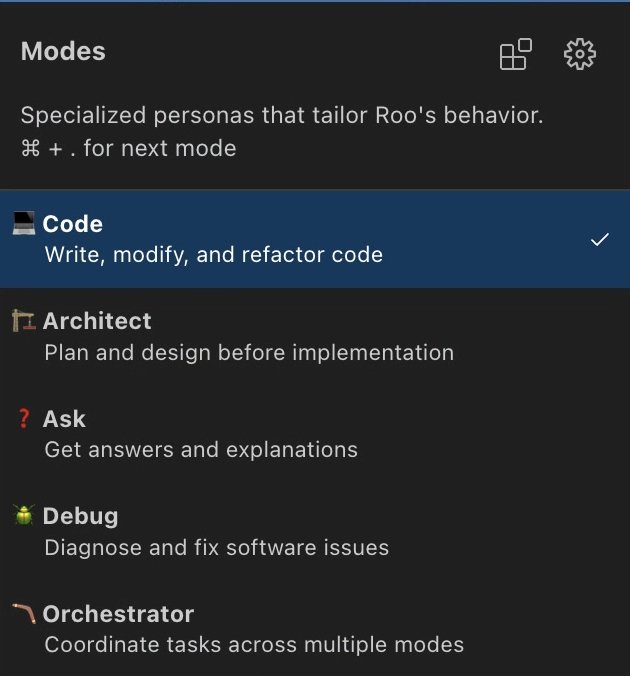Switch to Orchestrator mode
This screenshot has width=630, height=676.
[x=118, y=614]
